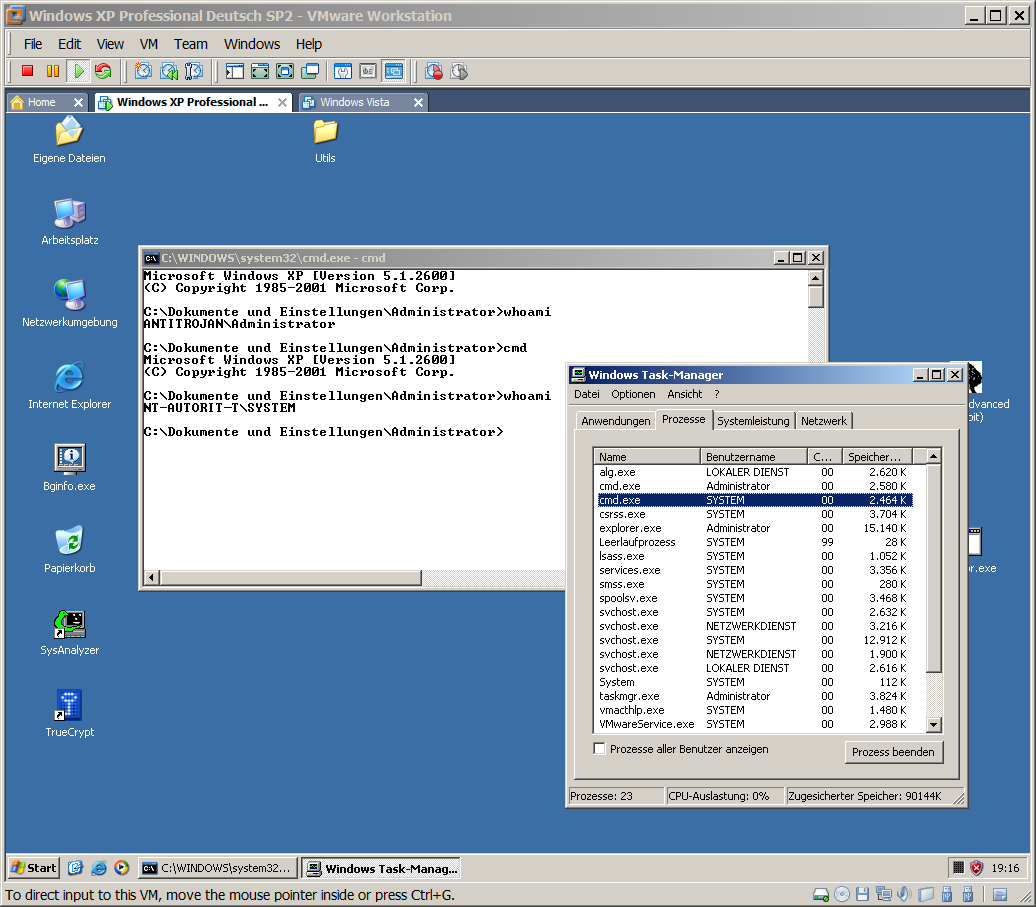This screenshot has height=907, width=1036.
Task: Click the Windows Start button
Action: click(31, 867)
